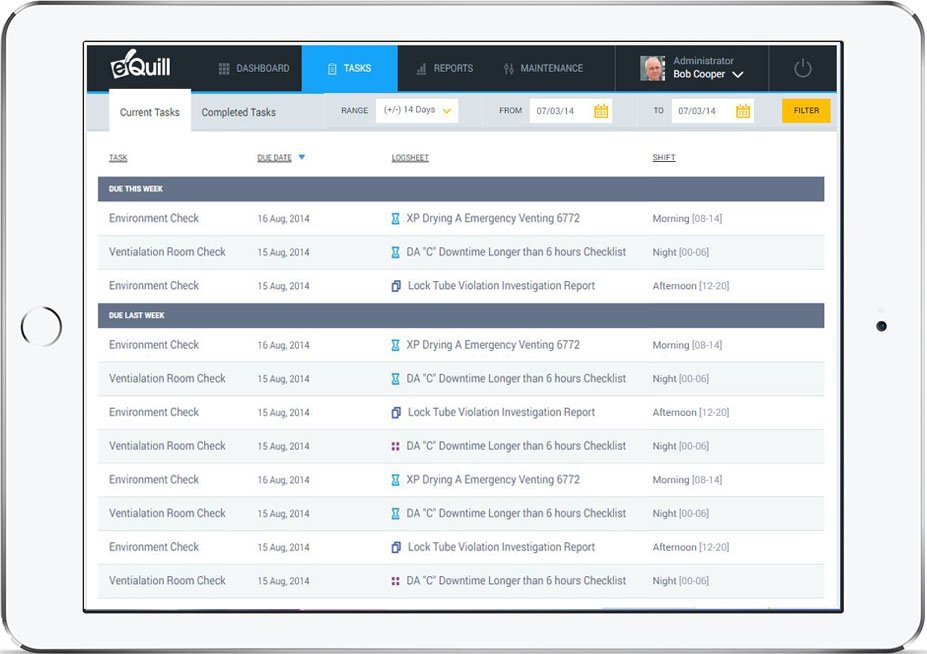Click Morning [08-14] shift under Due This Week
The height and width of the screenshot is (654, 927).
click(x=687, y=219)
